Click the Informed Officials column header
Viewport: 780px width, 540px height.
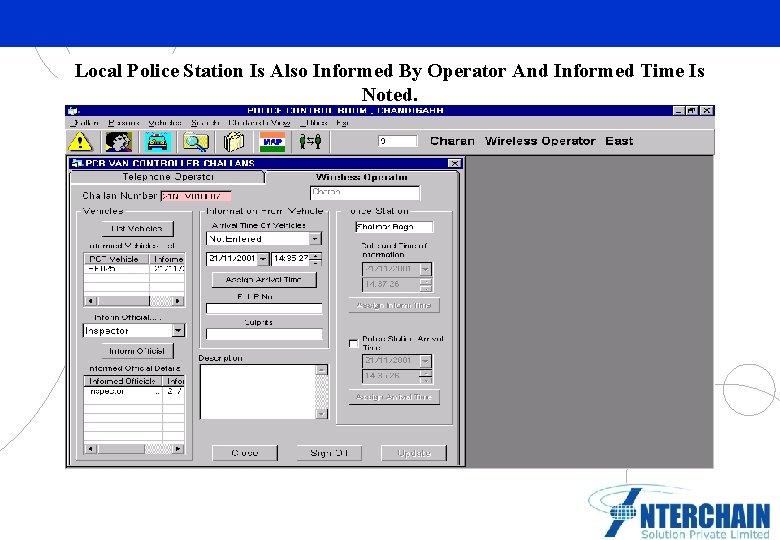[x=123, y=381]
